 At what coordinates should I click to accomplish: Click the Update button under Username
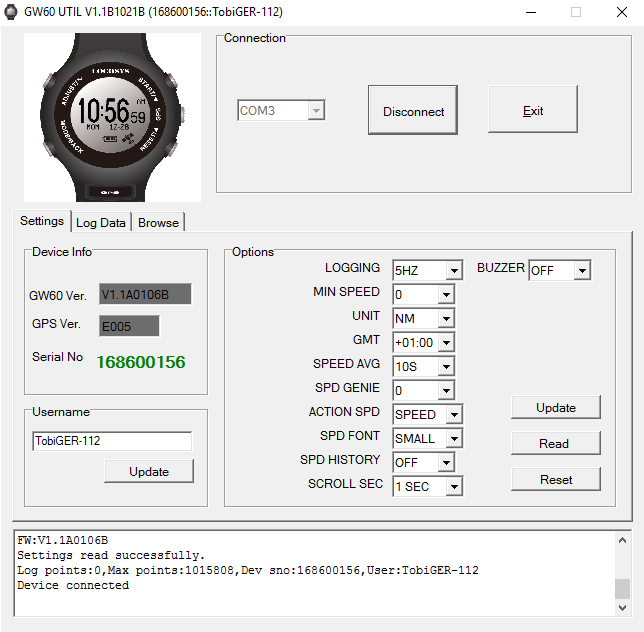tap(149, 471)
